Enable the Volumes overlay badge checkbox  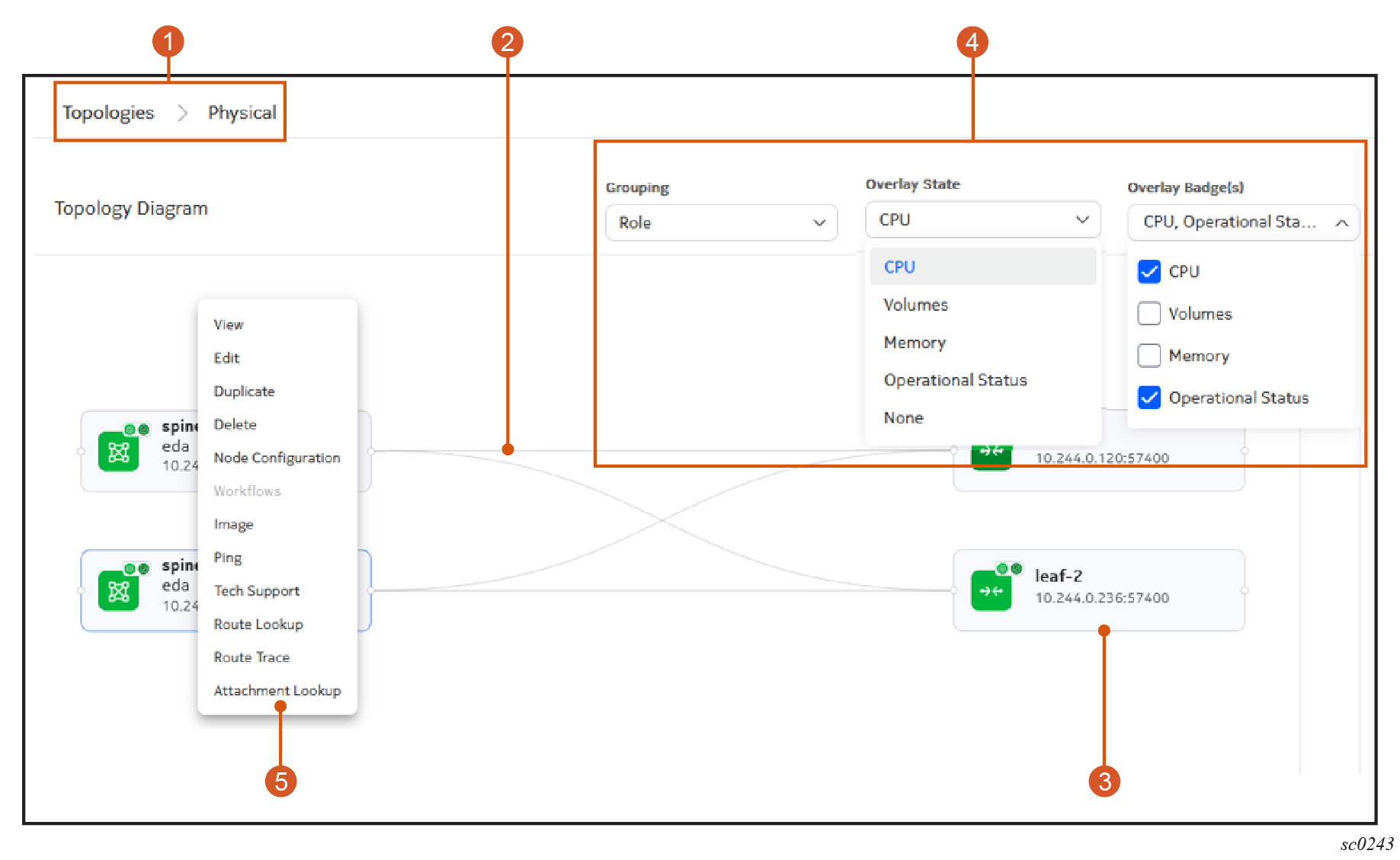(x=1149, y=313)
